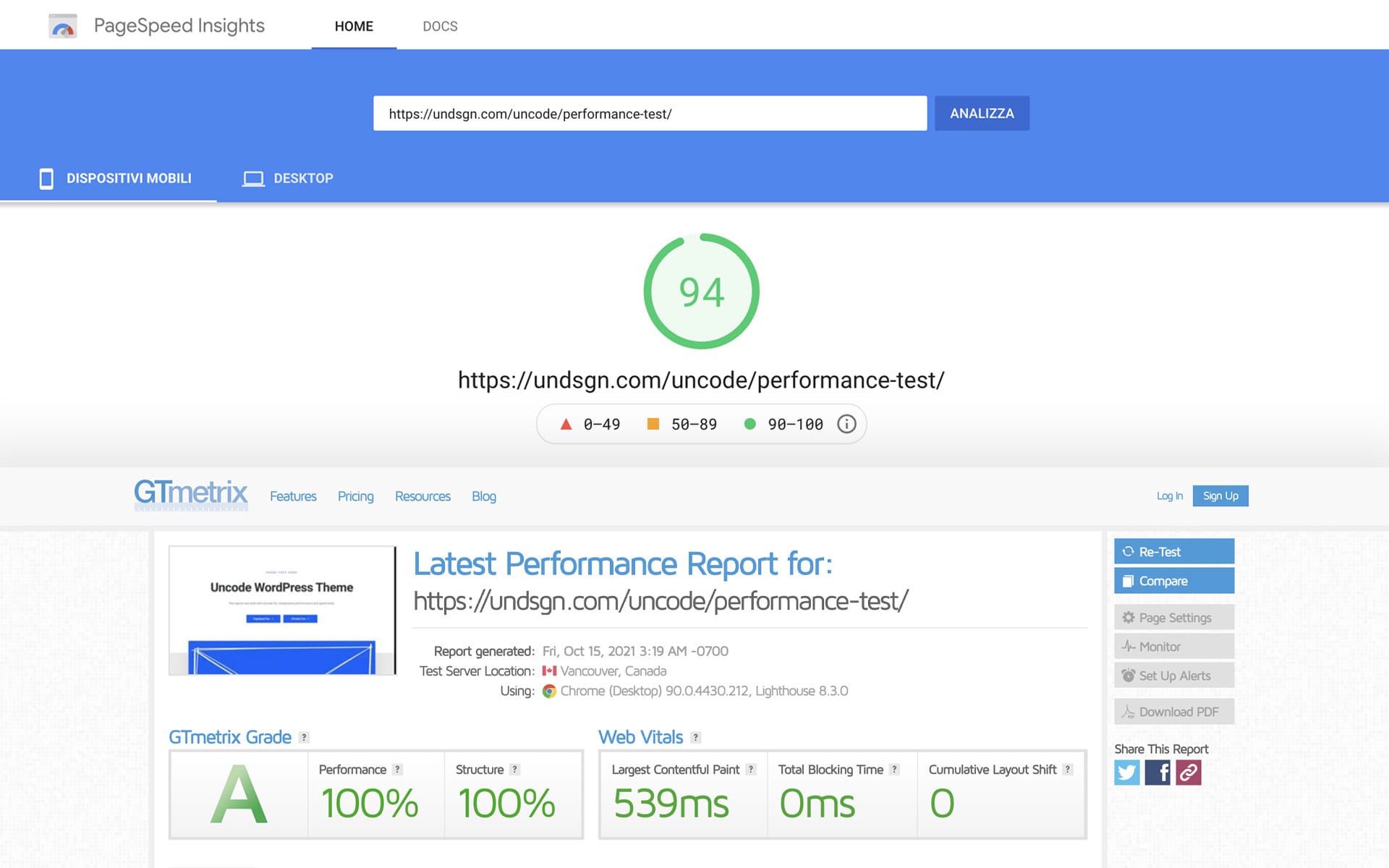This screenshot has height=868, width=1389.
Task: Click Web Vitals help question mark
Action: pyautogui.click(x=695, y=738)
